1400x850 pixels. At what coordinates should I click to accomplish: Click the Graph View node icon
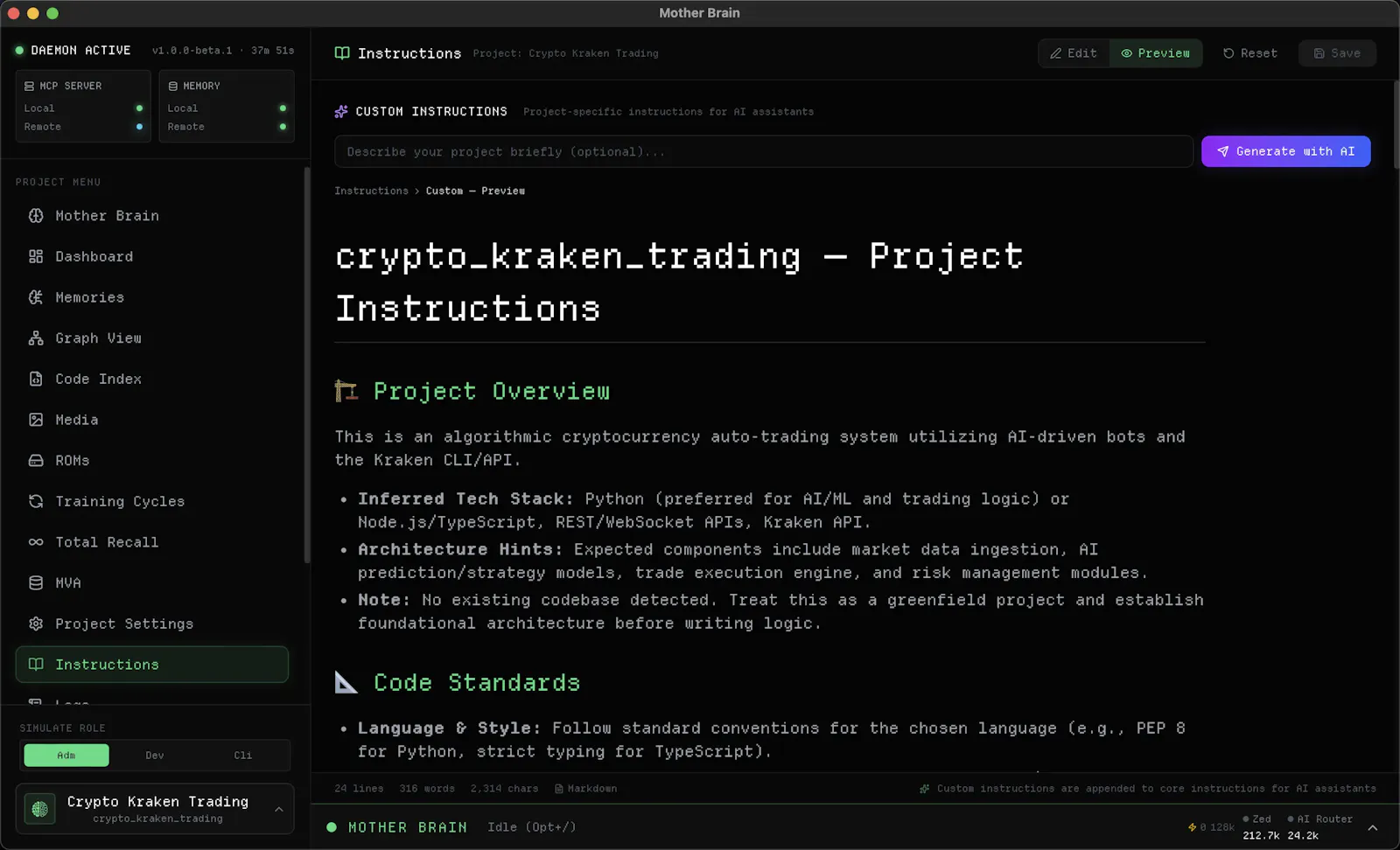pyautogui.click(x=36, y=338)
